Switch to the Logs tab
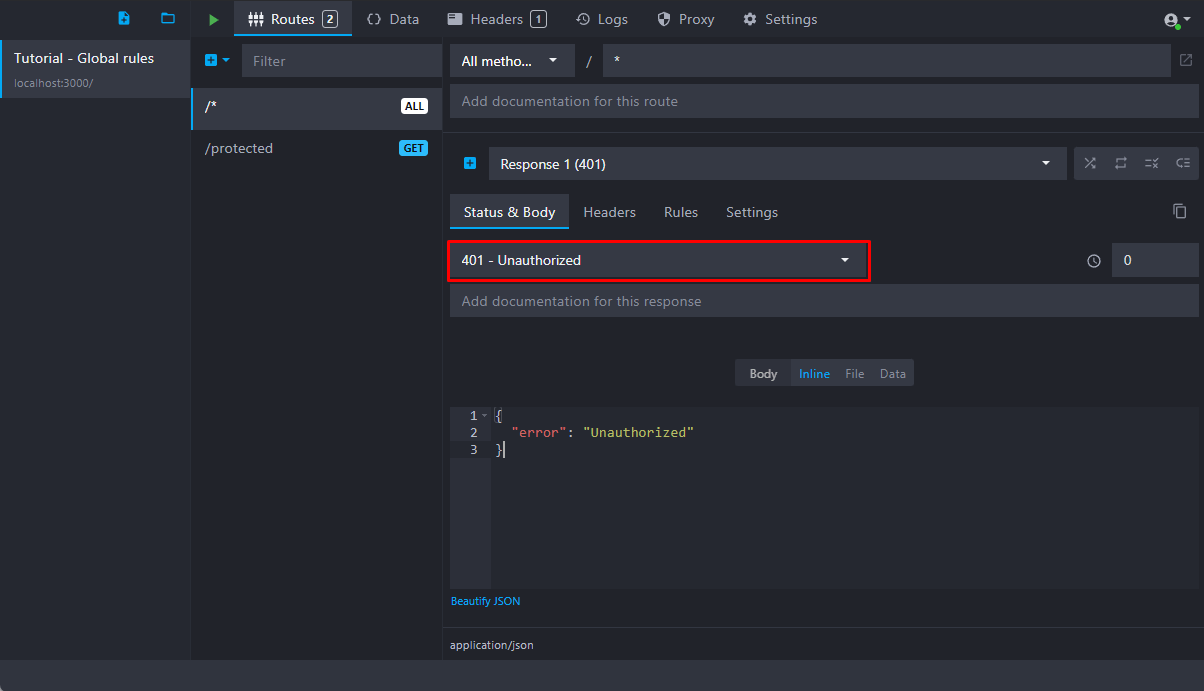The image size is (1204, 691). 603,19
